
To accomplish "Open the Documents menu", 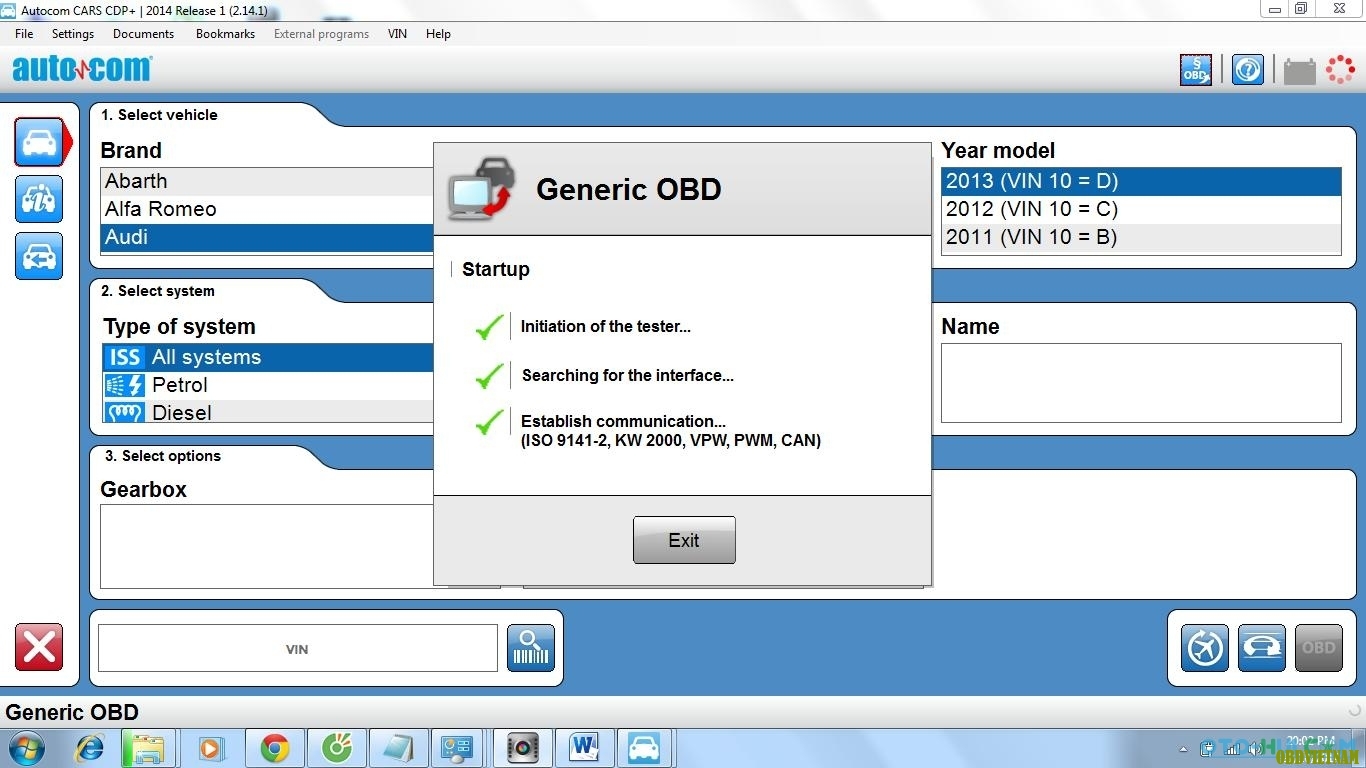I will point(143,33).
